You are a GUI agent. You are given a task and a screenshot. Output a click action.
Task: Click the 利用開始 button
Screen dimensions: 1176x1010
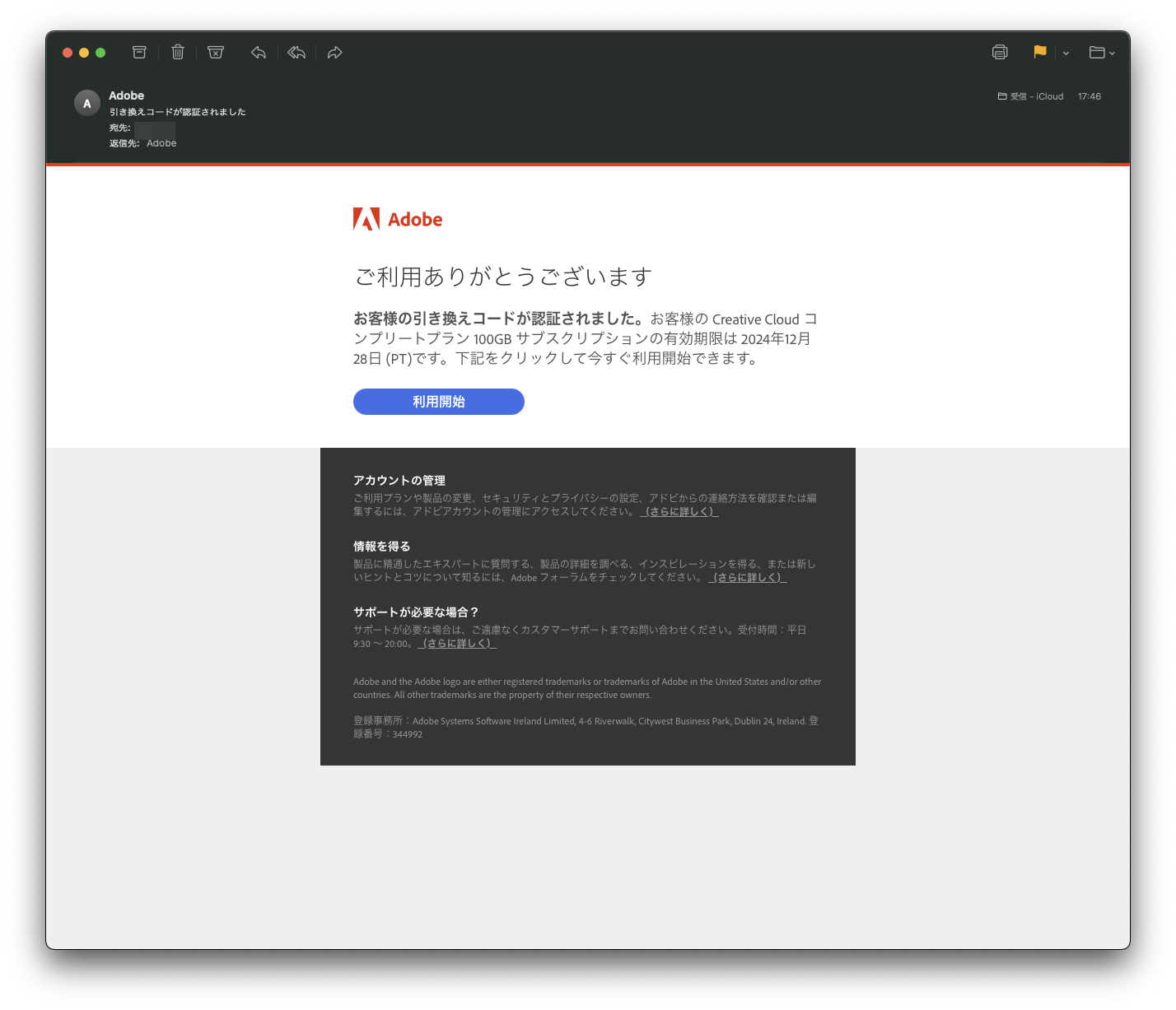point(439,402)
